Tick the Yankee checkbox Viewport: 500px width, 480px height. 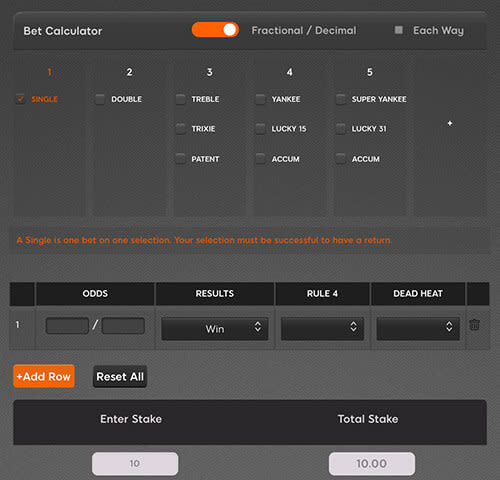pos(260,99)
